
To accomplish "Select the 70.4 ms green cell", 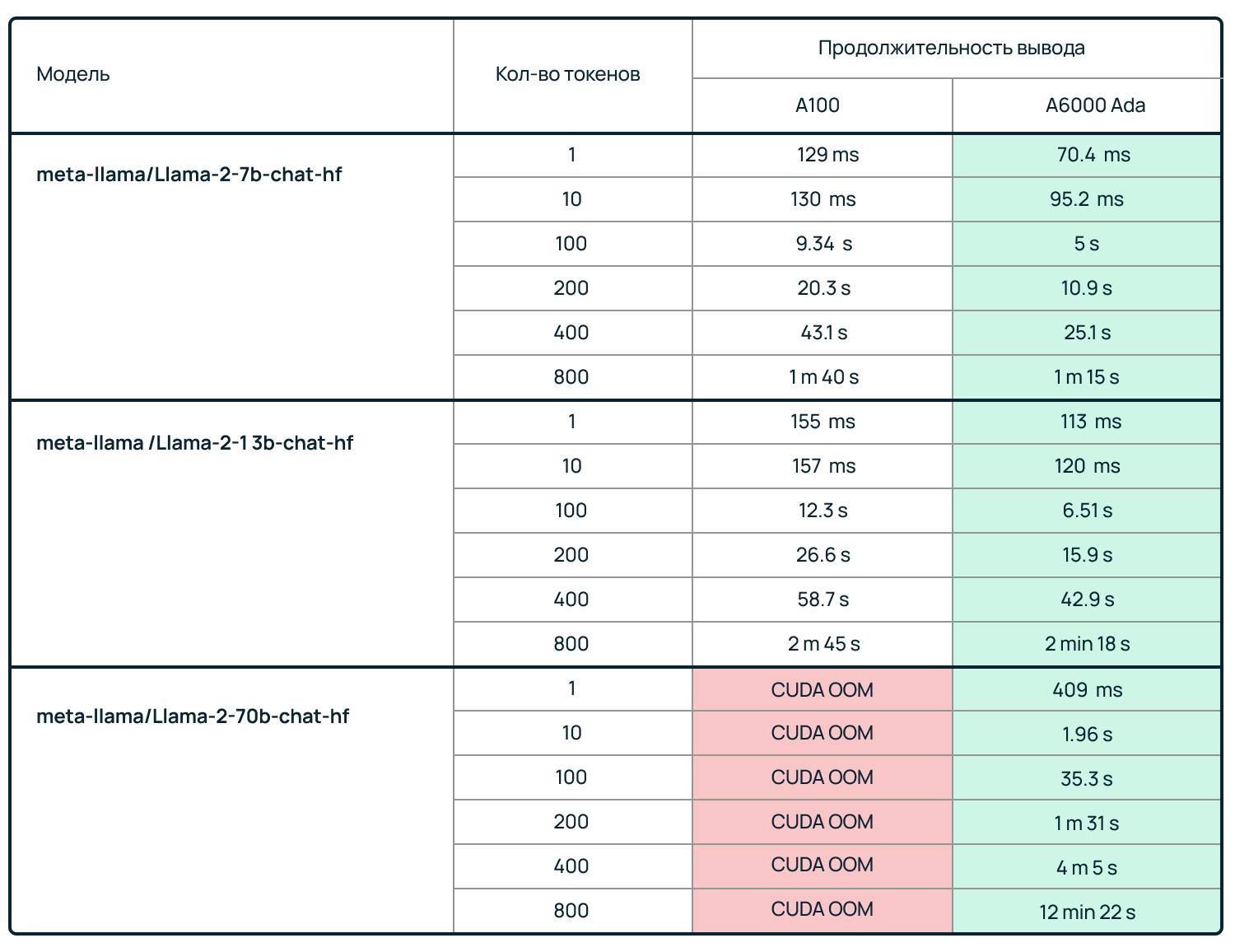I will (x=1093, y=155).
